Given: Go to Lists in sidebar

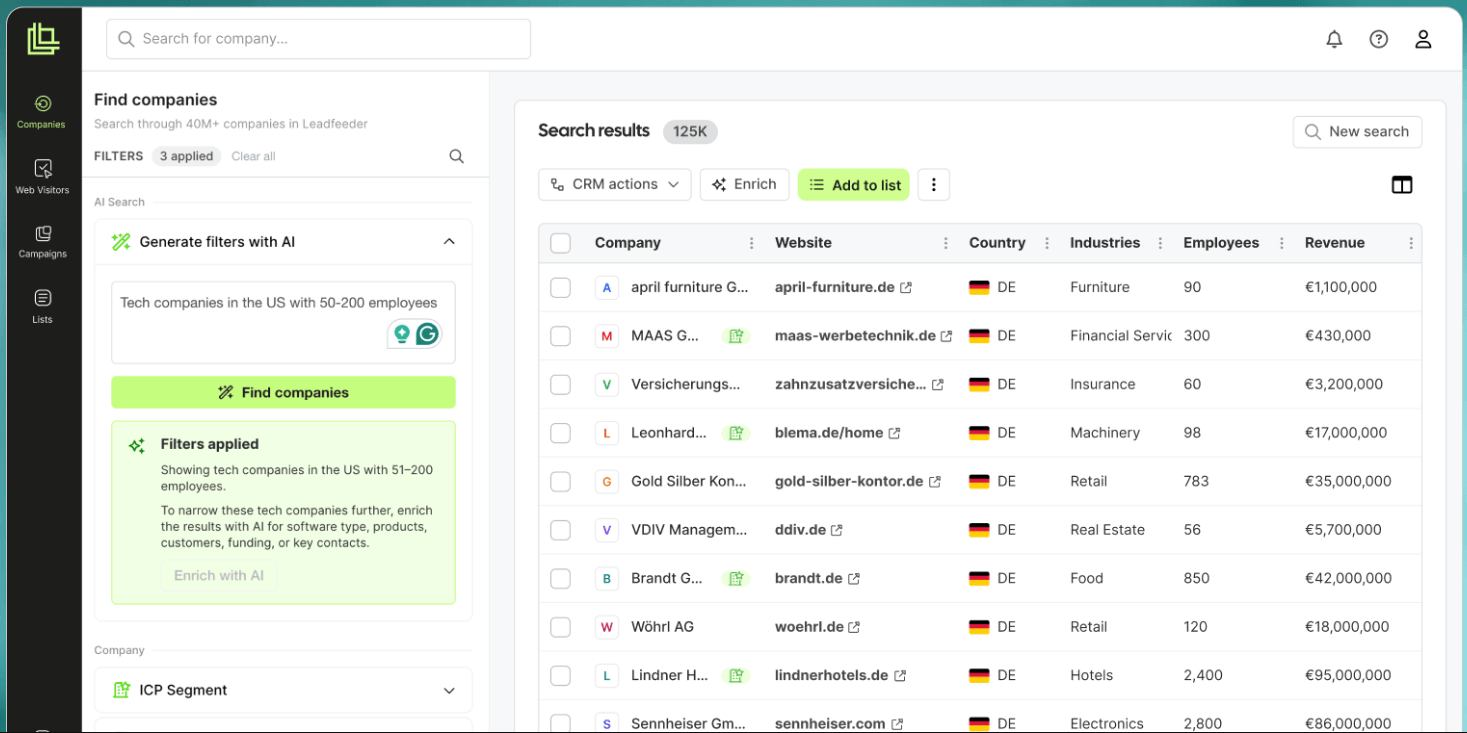Looking at the screenshot, I should 42,307.
